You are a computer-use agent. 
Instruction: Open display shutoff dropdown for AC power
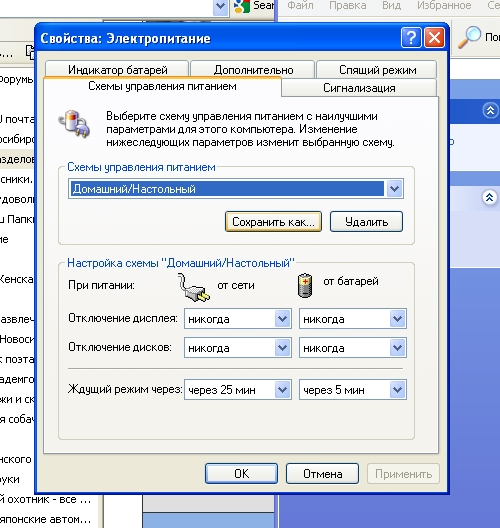point(282,319)
